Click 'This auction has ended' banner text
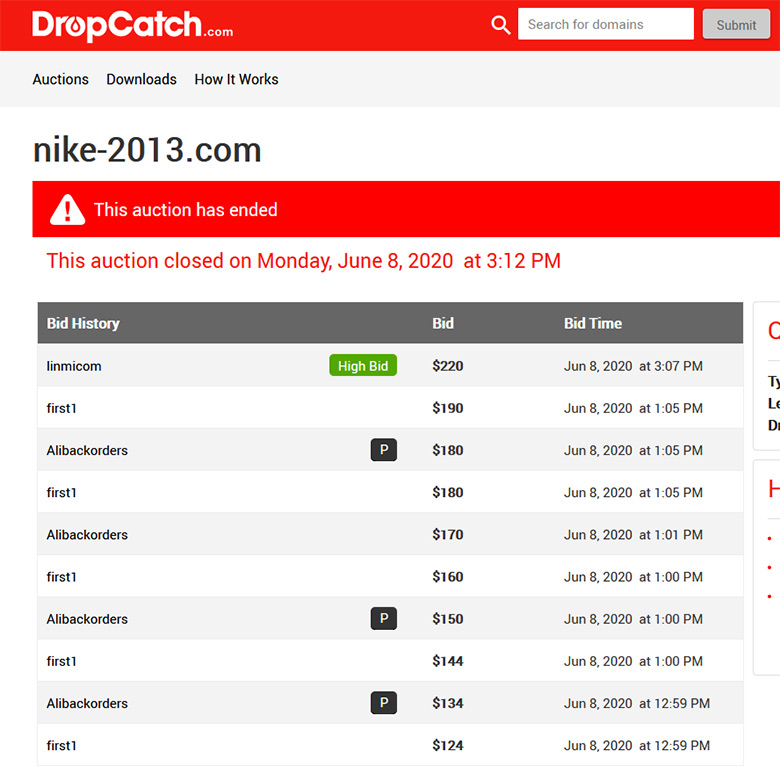 (186, 210)
